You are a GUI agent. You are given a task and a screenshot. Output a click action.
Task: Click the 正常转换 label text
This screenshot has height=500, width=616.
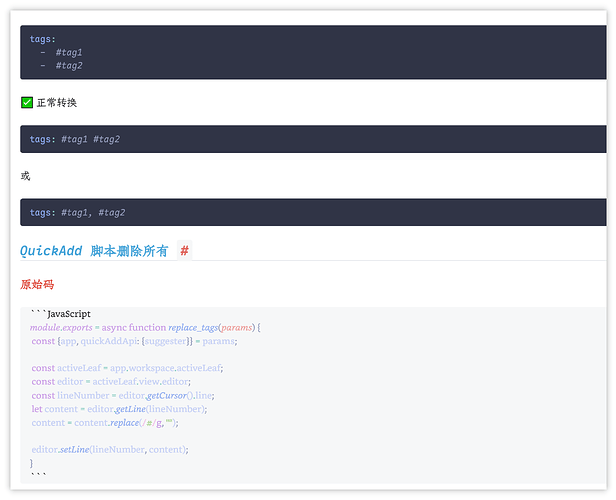[x=57, y=103]
